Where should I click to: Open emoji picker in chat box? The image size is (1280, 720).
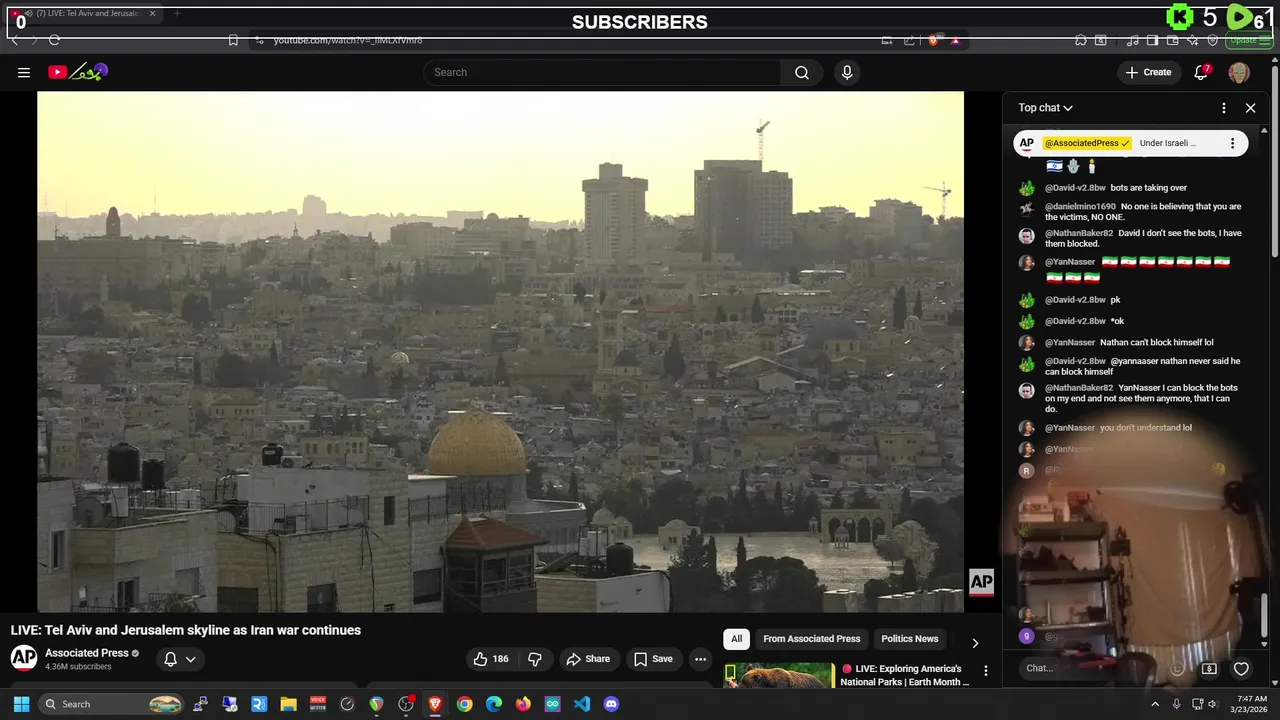coord(1178,668)
